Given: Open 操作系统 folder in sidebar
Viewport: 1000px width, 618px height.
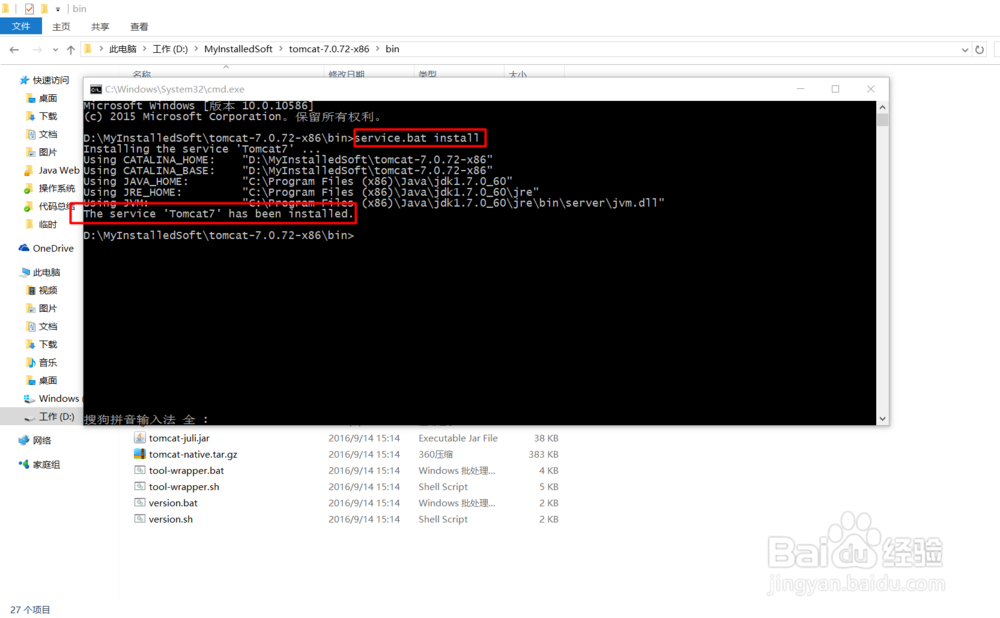Looking at the screenshot, I should (x=57, y=188).
